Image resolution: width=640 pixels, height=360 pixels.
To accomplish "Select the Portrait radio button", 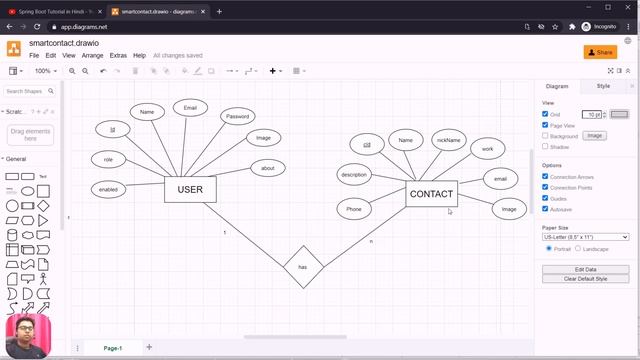I will (549, 248).
